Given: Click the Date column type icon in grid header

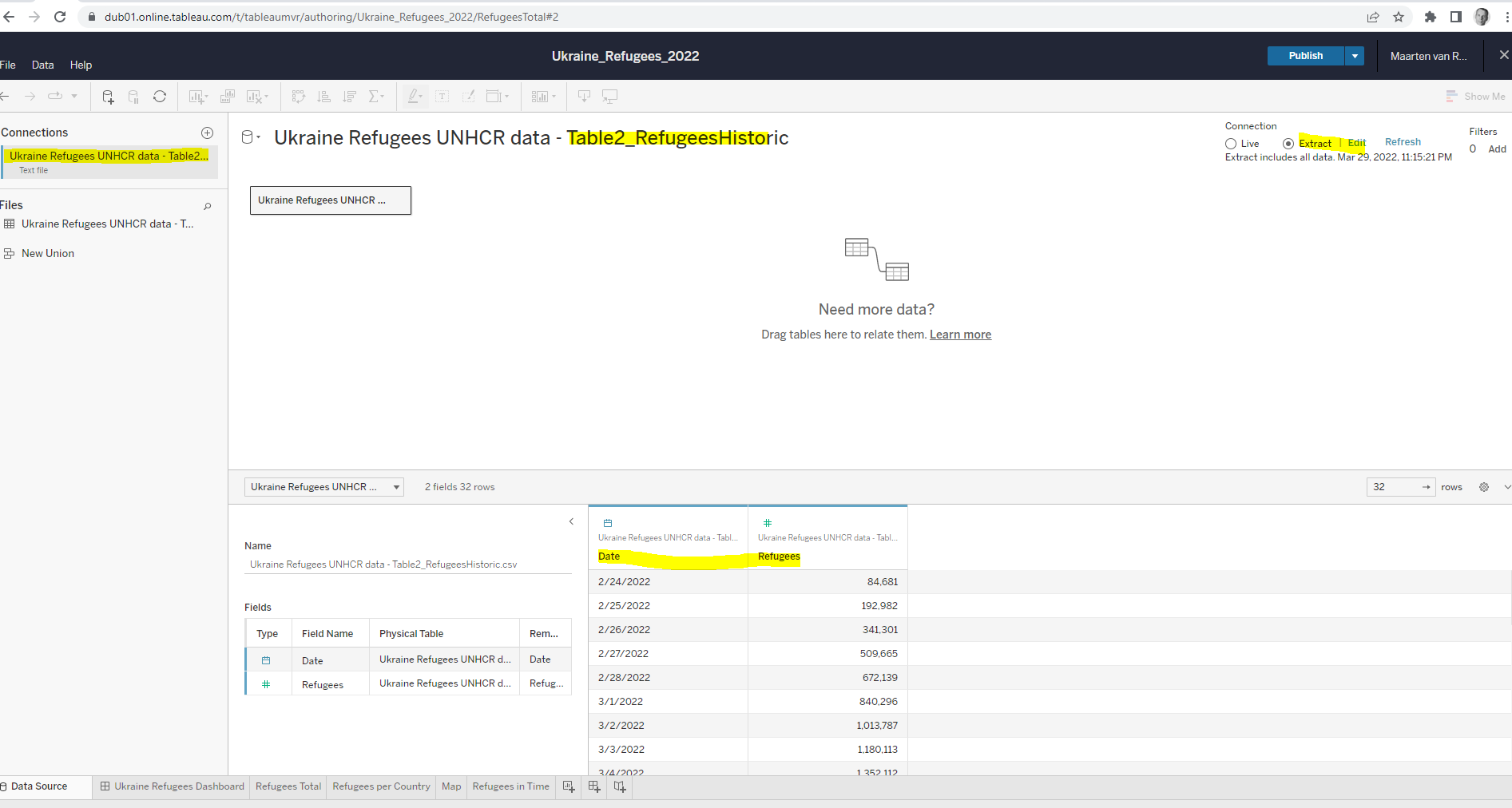Looking at the screenshot, I should 608,523.
